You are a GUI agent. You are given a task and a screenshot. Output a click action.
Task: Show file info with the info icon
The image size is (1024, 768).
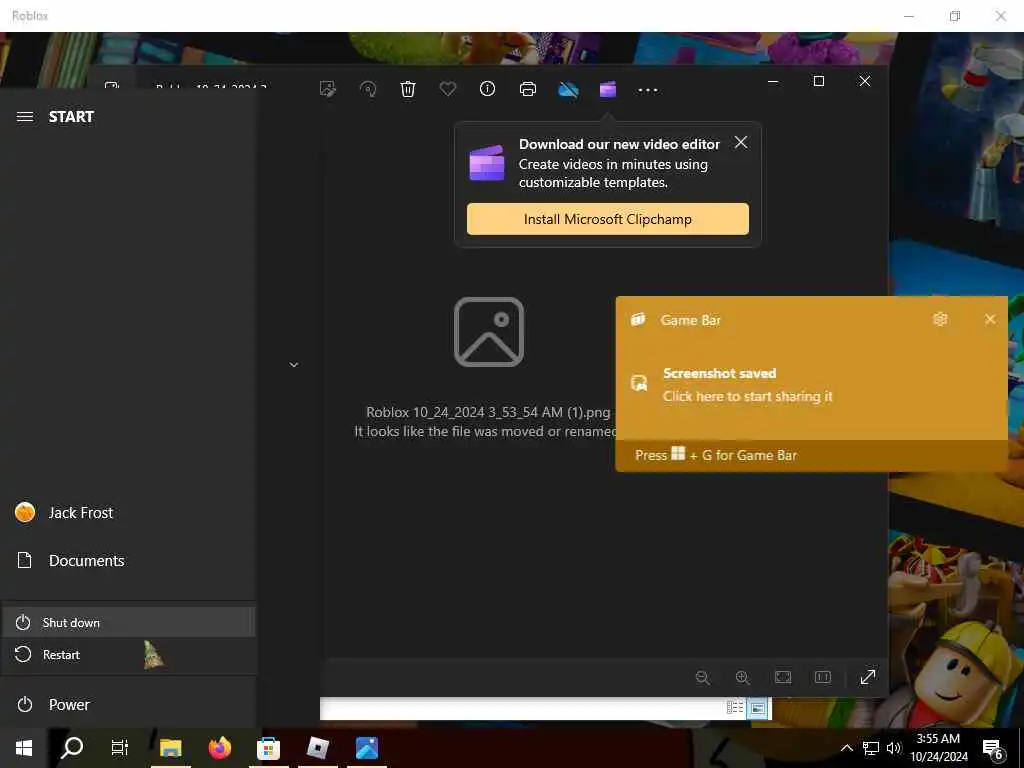487,89
